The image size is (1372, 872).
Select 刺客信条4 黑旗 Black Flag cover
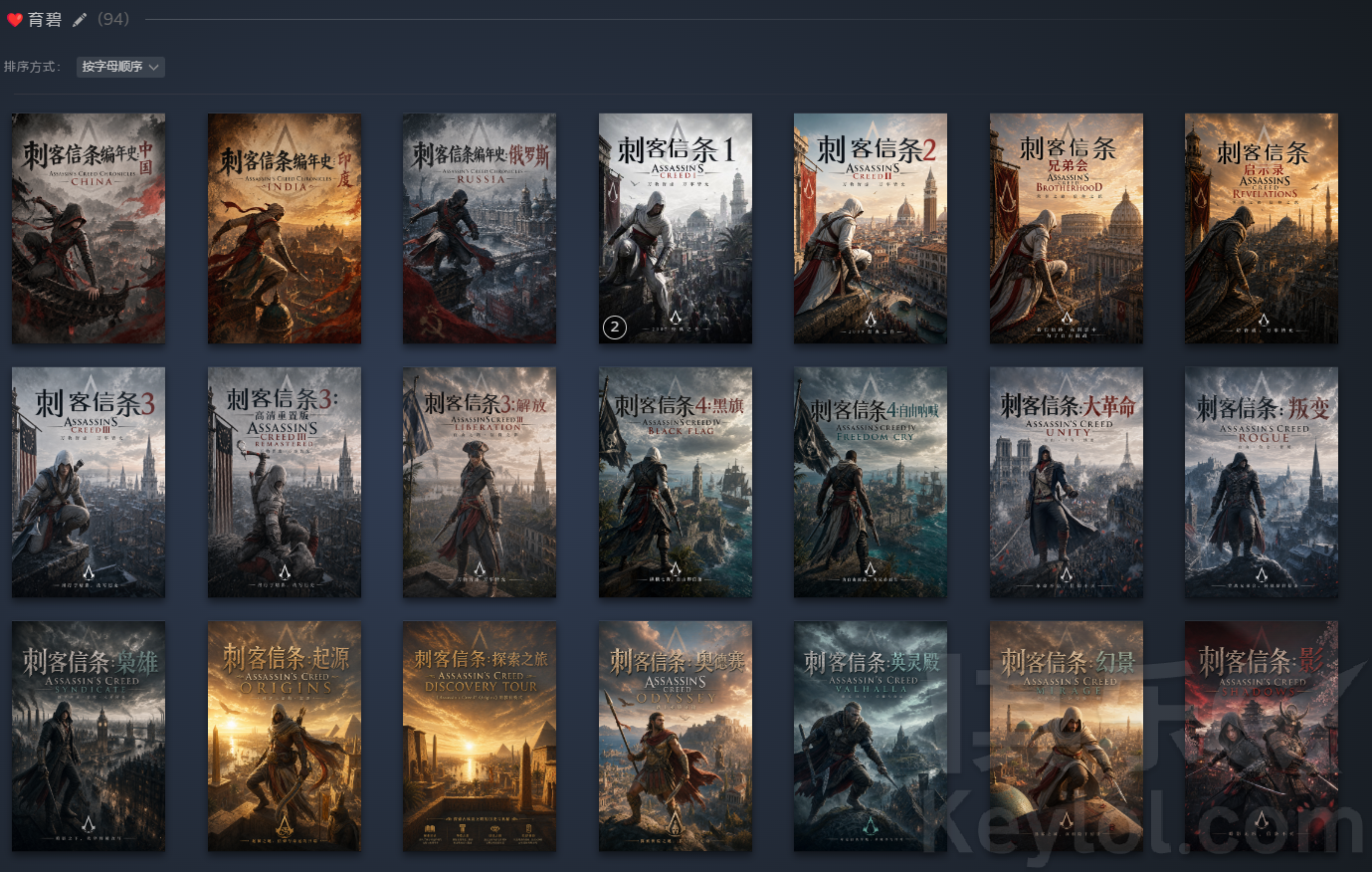pos(676,482)
